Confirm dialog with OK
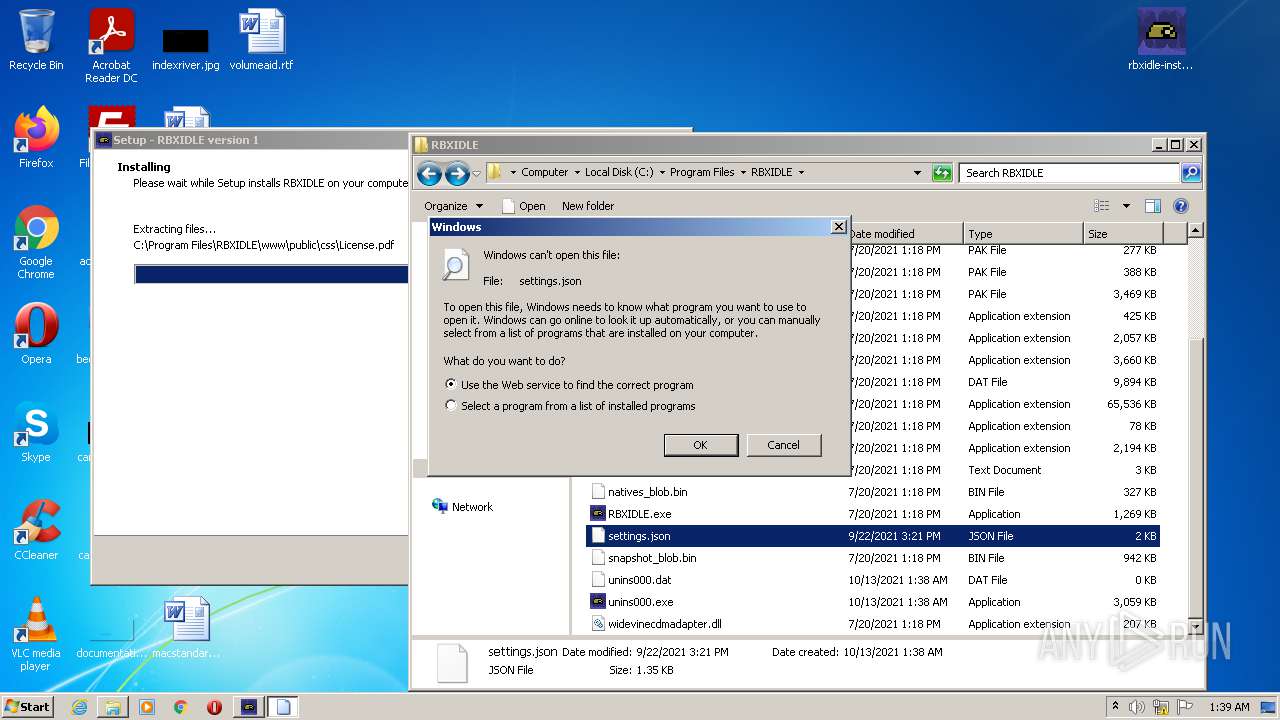 click(700, 445)
